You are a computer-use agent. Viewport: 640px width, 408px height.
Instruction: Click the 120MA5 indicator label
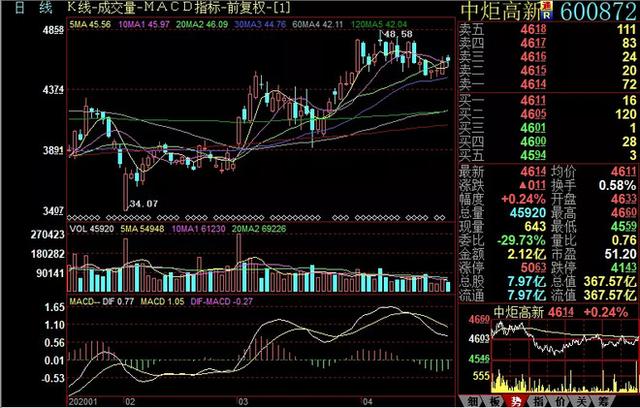coord(379,24)
